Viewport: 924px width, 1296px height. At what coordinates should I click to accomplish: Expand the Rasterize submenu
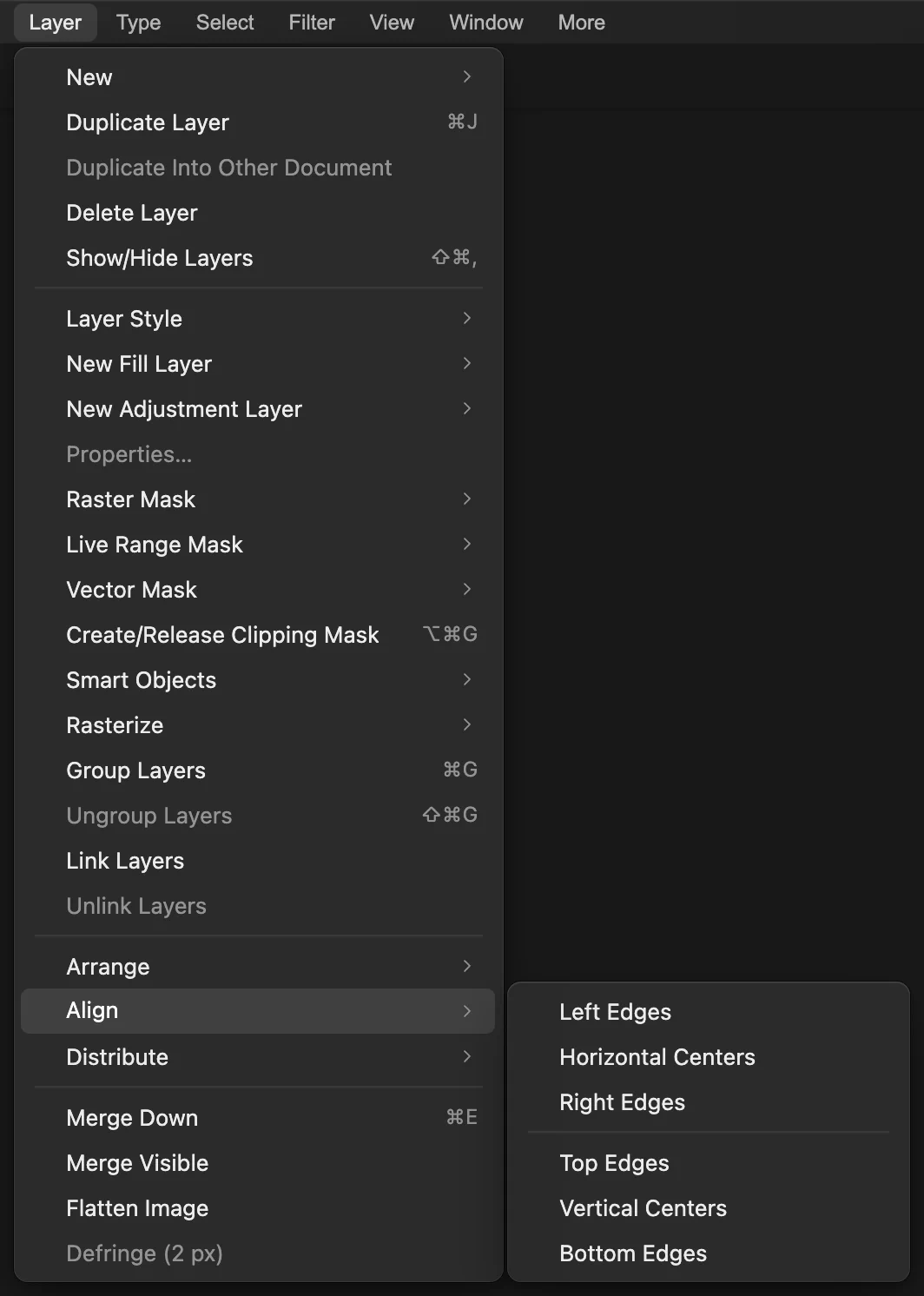[x=258, y=725]
